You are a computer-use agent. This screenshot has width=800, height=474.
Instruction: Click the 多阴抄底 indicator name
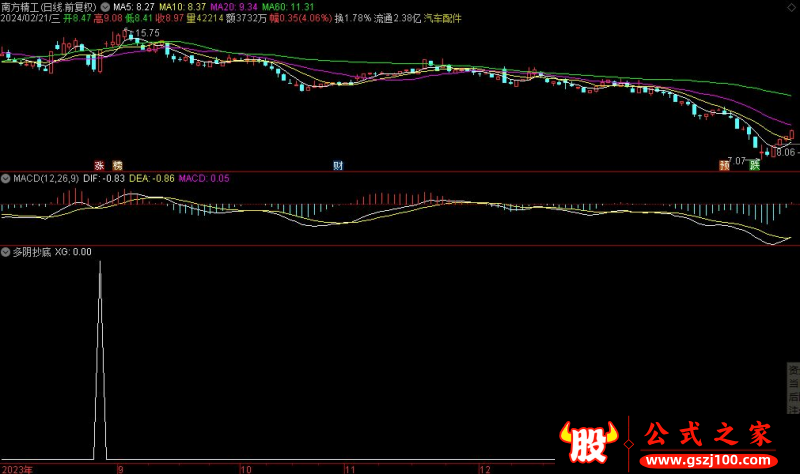pyautogui.click(x=30, y=252)
